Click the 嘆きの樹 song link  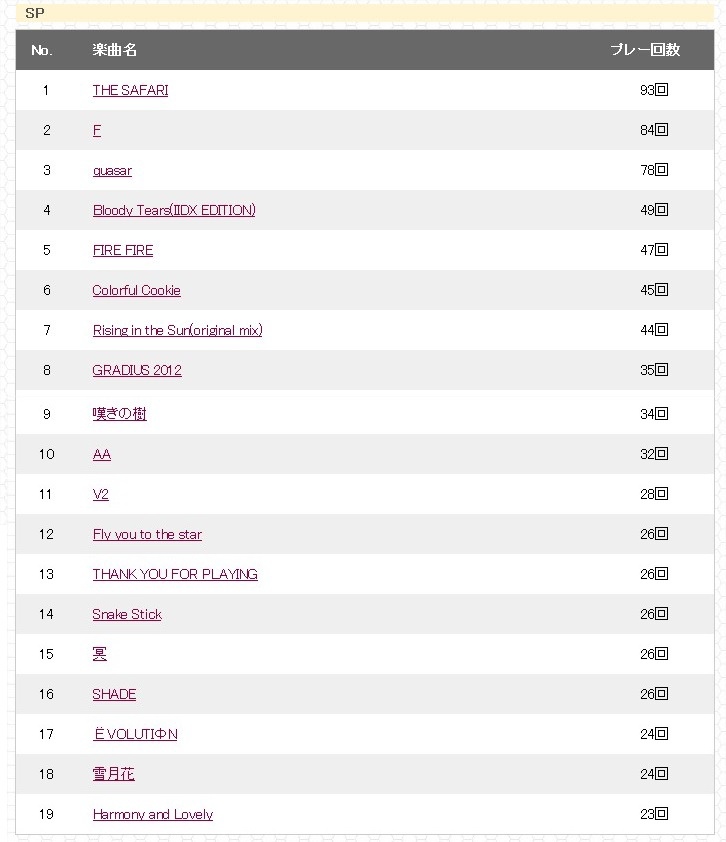(119, 414)
